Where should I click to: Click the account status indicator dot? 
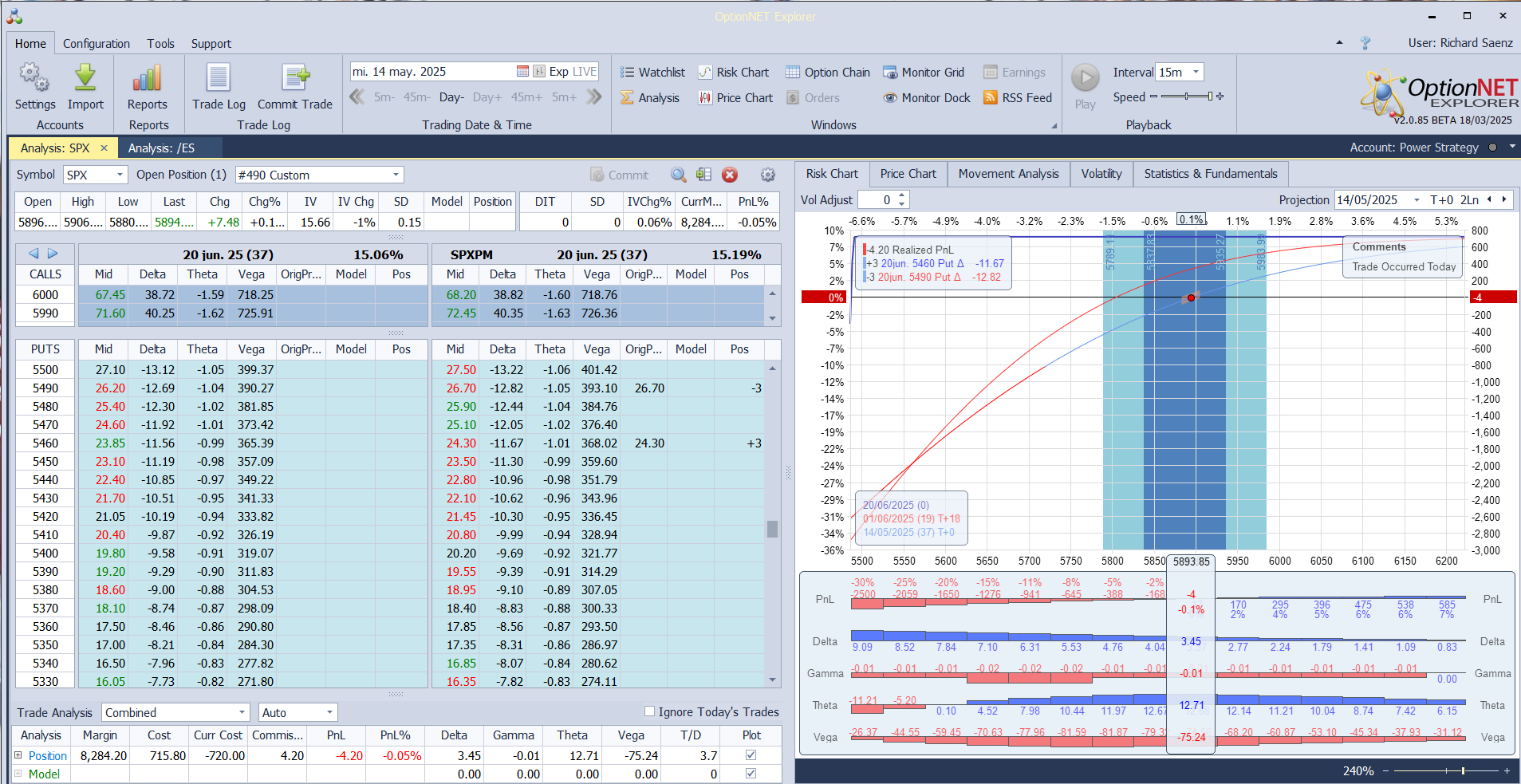click(1492, 148)
